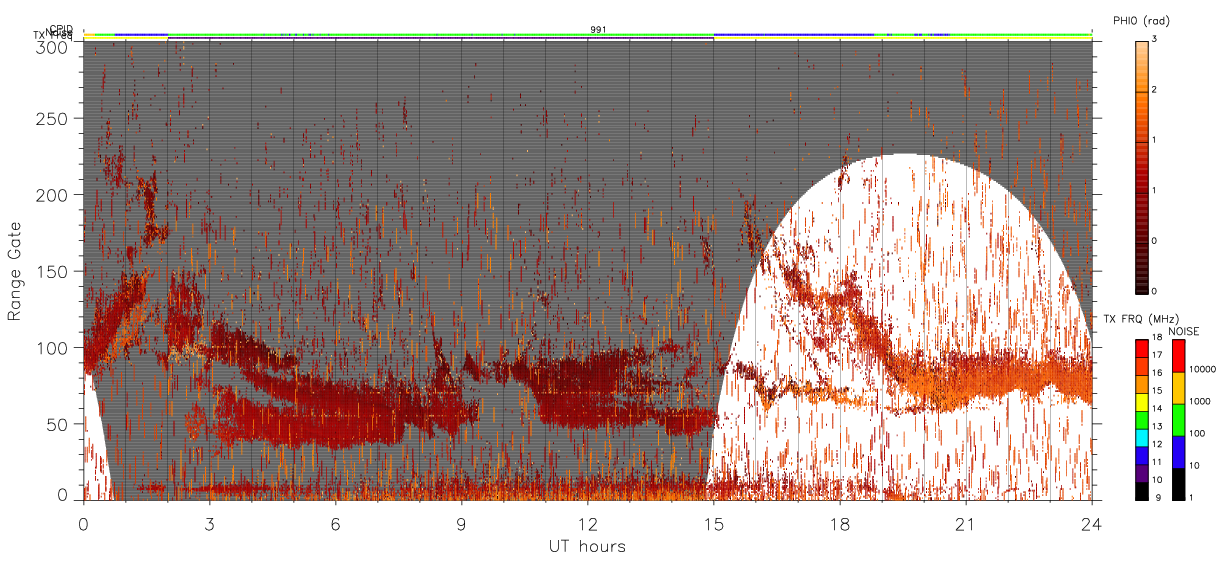The width and height of the screenshot is (1228, 567).
Task: Click the 21 tick on UT hours axis
Action: coord(966,524)
